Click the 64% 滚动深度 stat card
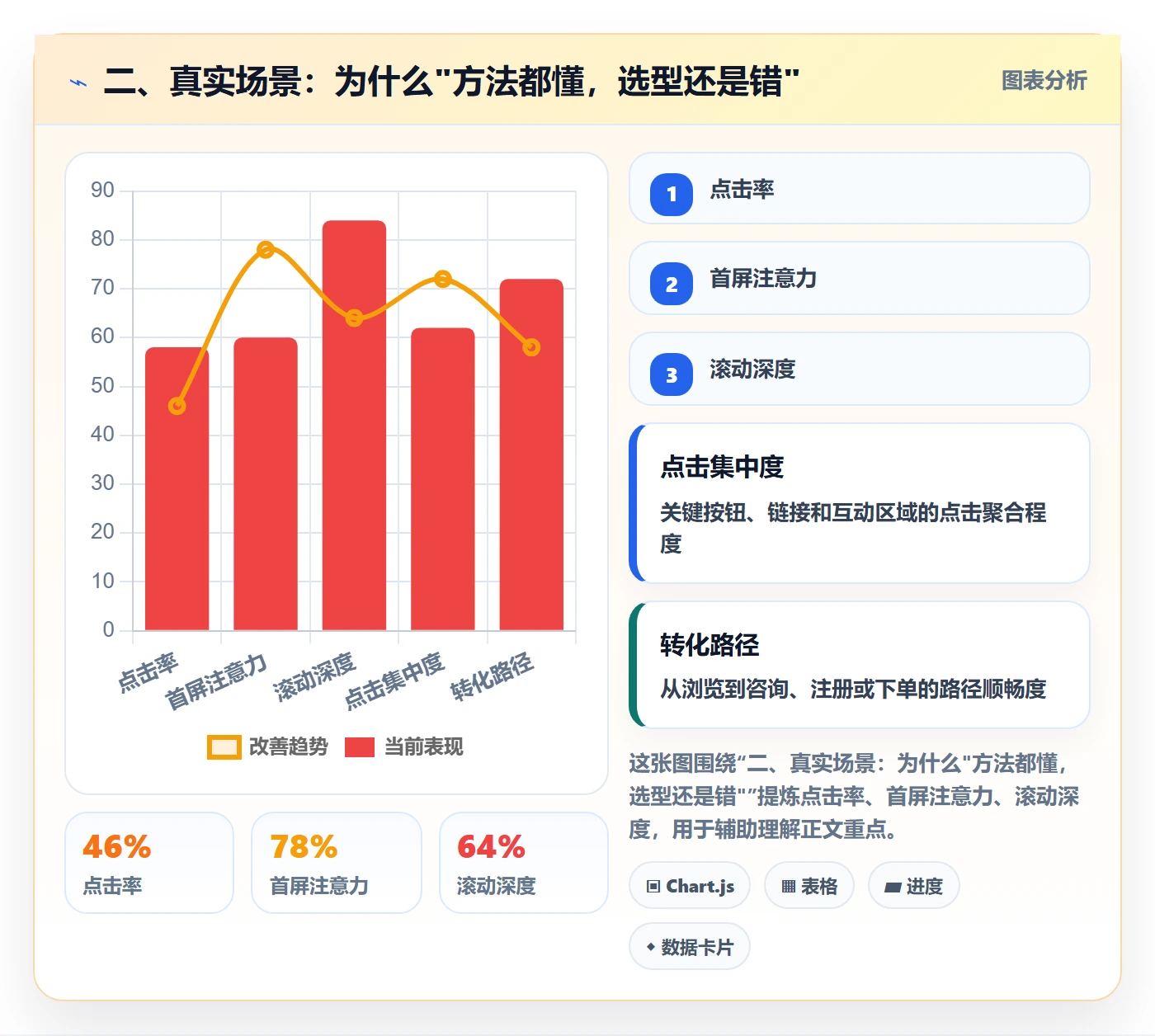 point(524,863)
